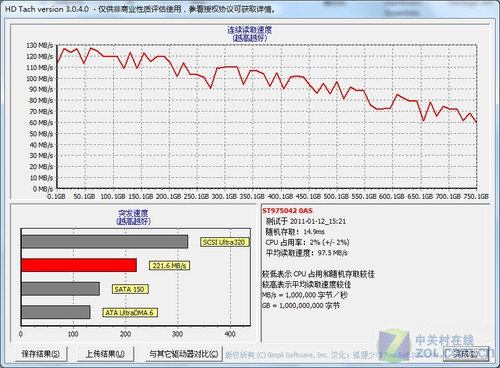Click the 上传结果(U) upload results button
Screen dimensions: 500x368
105,354
